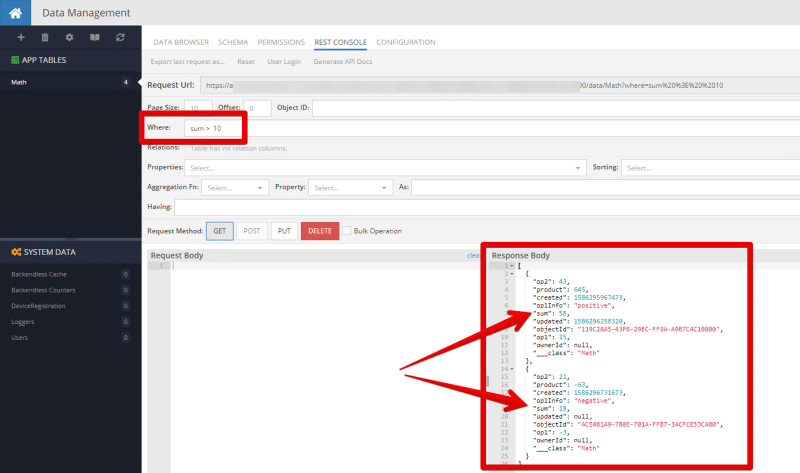The image size is (800, 473).
Task: Click the trash icon to delete table
Action: point(46,37)
